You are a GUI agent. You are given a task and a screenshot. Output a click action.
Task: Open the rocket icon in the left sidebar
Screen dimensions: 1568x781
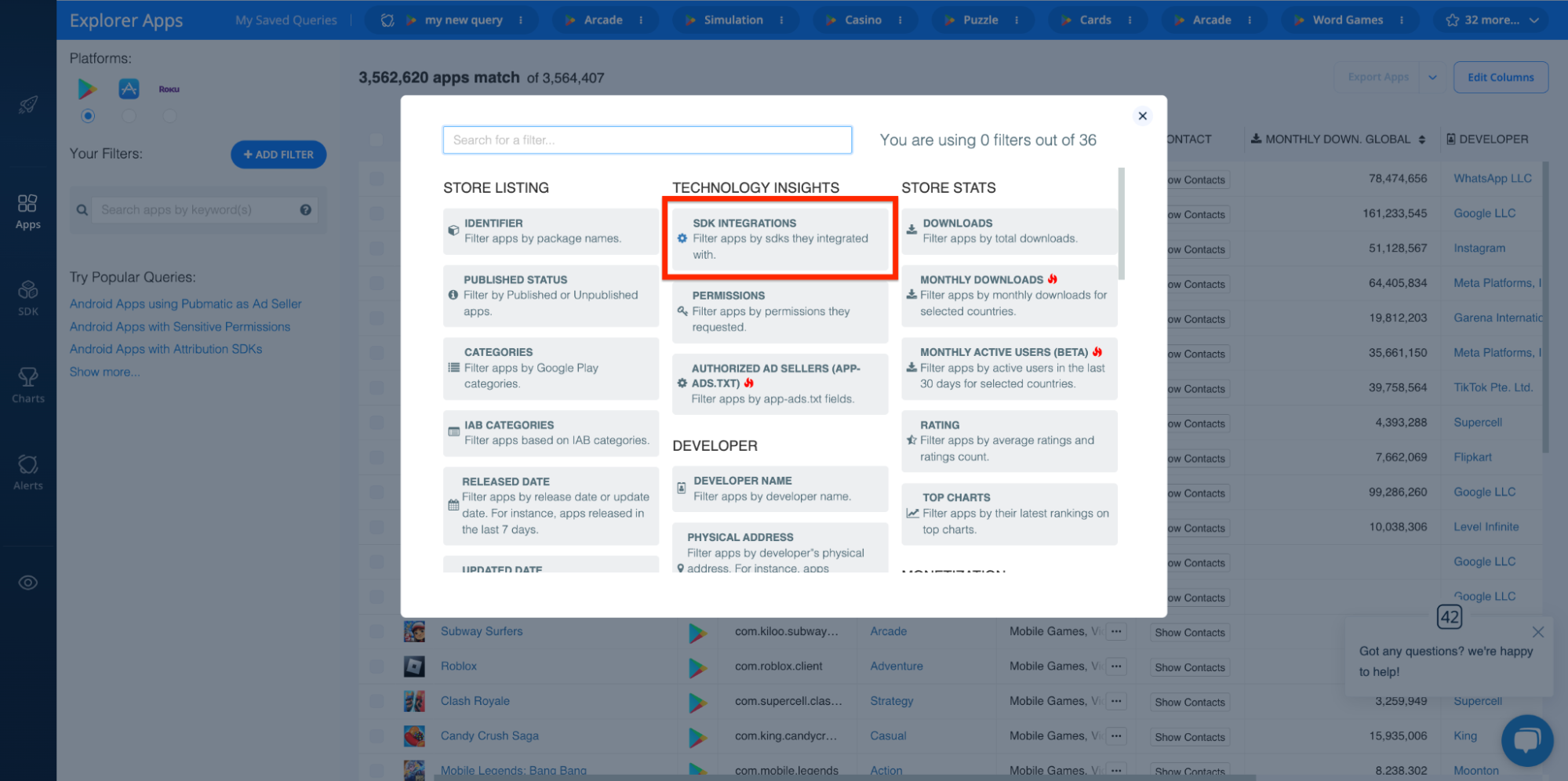28,104
